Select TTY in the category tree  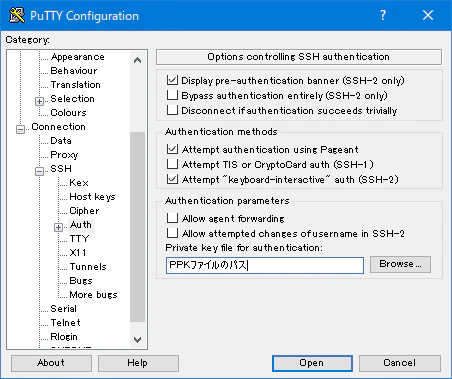[x=79, y=239]
